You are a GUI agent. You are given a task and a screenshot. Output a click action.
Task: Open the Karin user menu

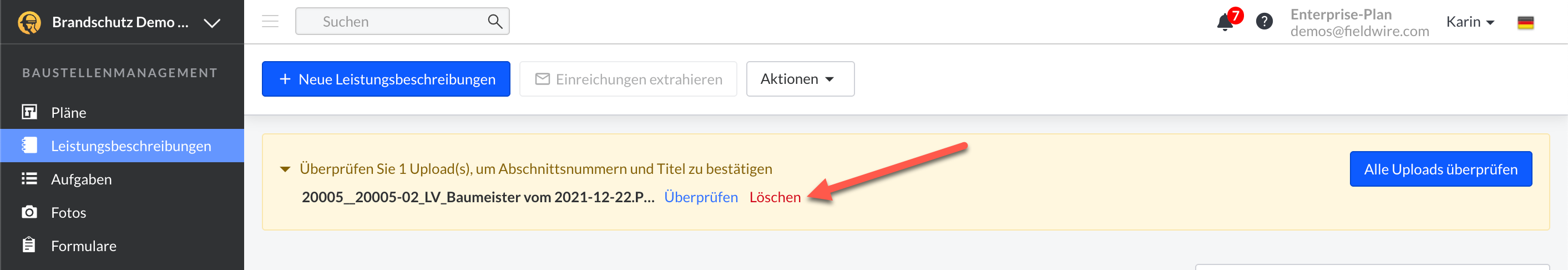tap(1470, 22)
